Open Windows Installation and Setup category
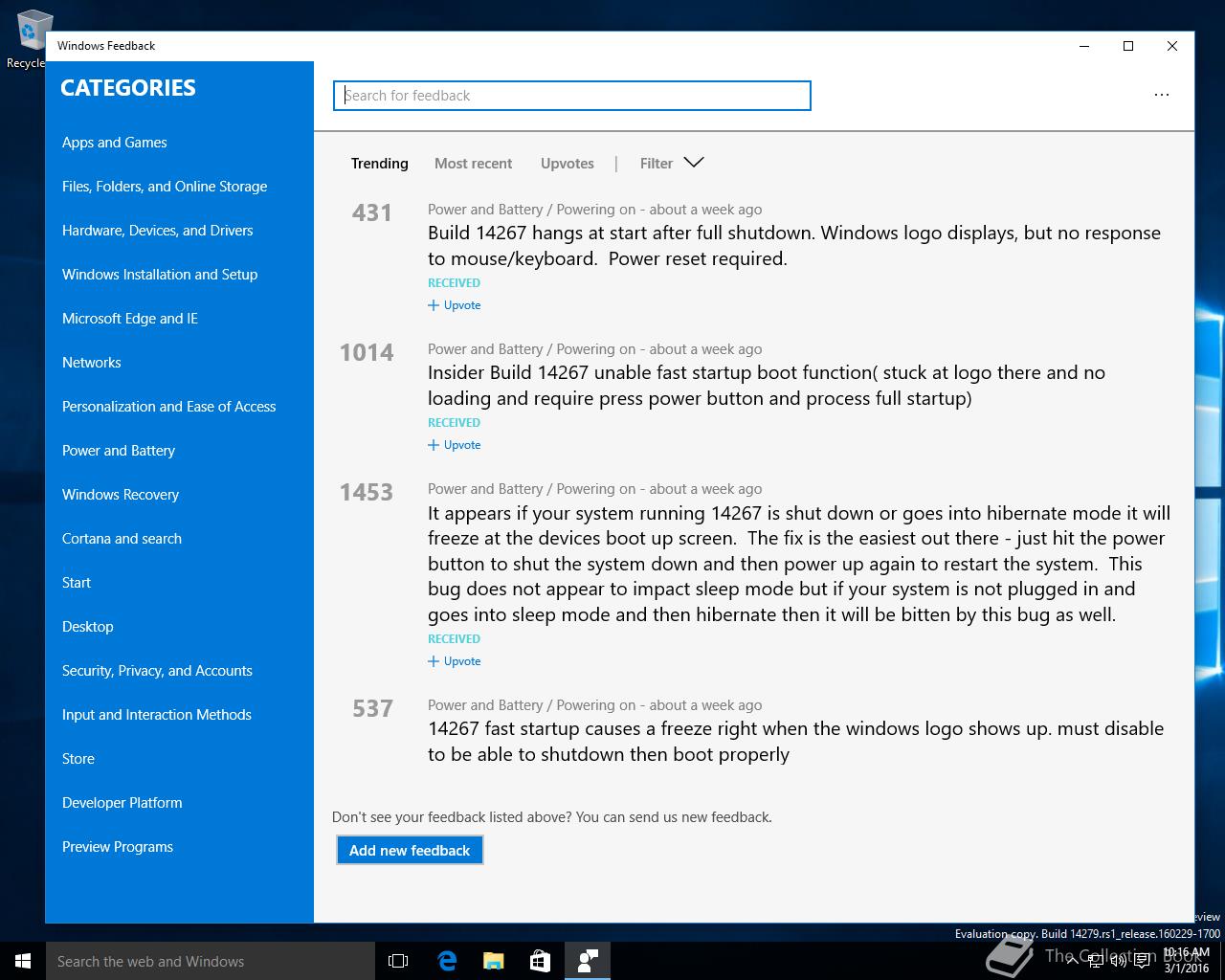 (160, 275)
